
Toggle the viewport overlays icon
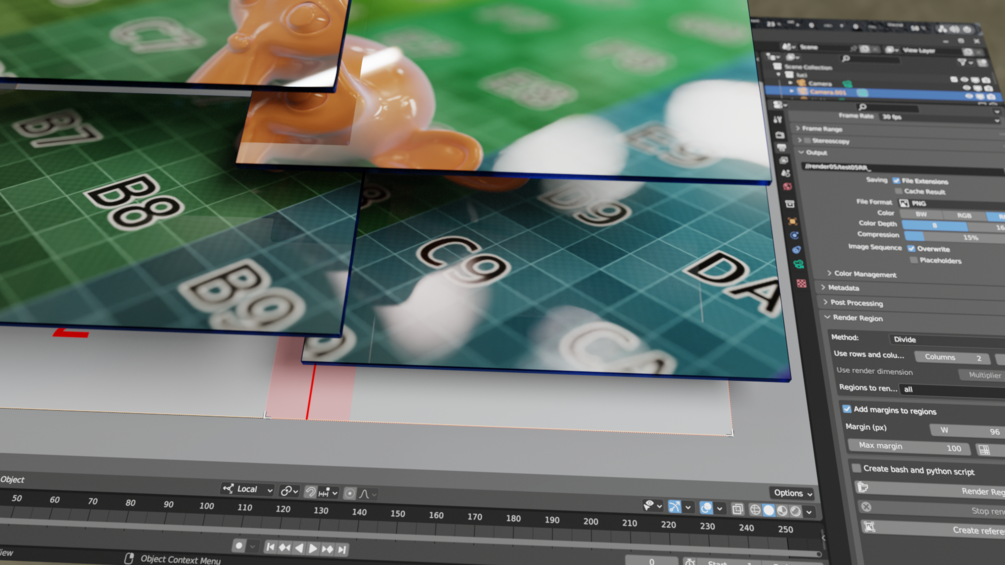pyautogui.click(x=706, y=508)
